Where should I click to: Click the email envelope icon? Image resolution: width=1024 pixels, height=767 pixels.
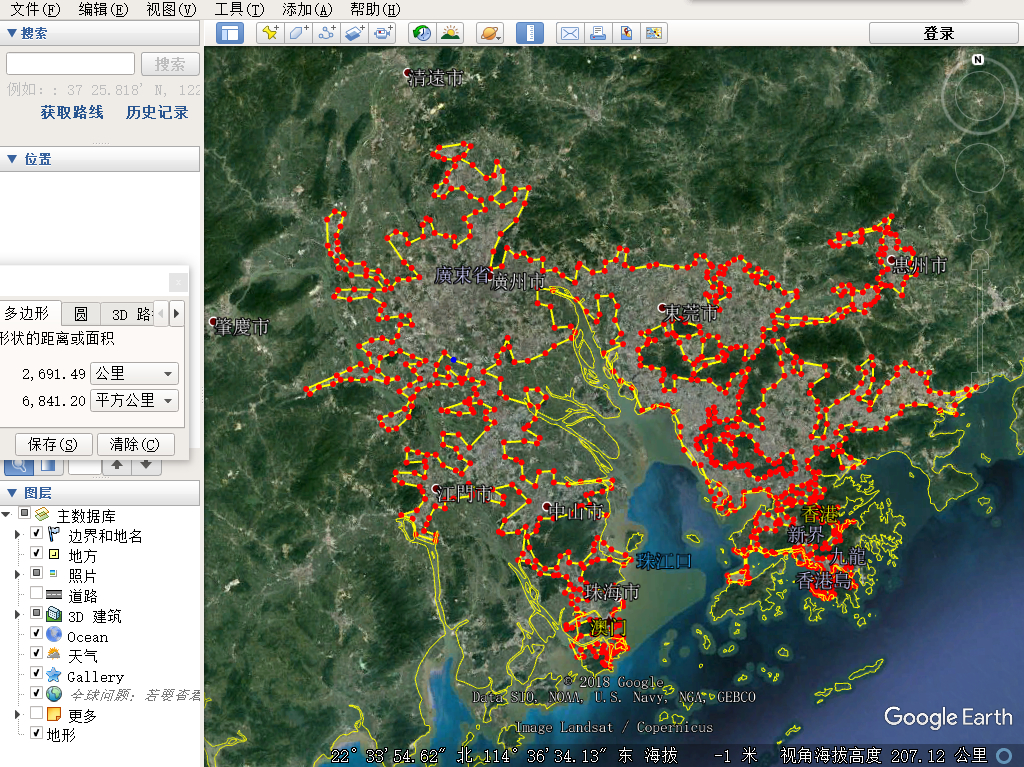(x=570, y=33)
